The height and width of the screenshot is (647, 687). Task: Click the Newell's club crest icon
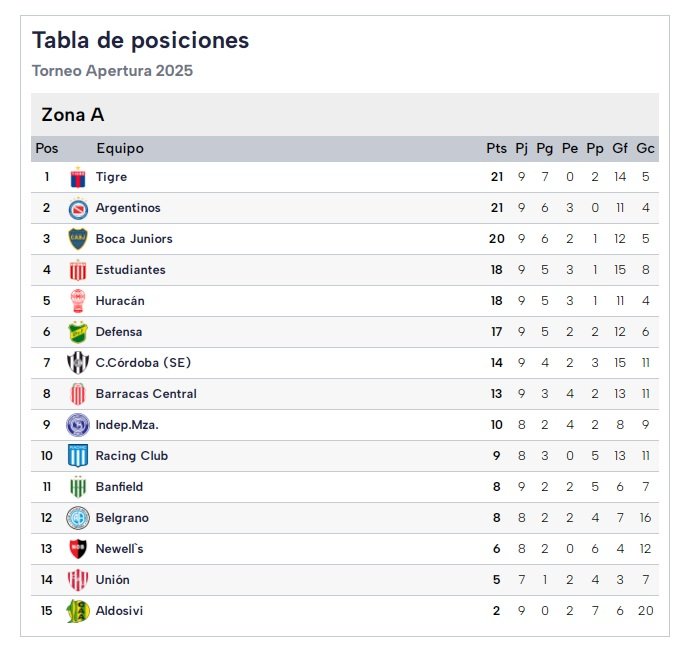[78, 549]
